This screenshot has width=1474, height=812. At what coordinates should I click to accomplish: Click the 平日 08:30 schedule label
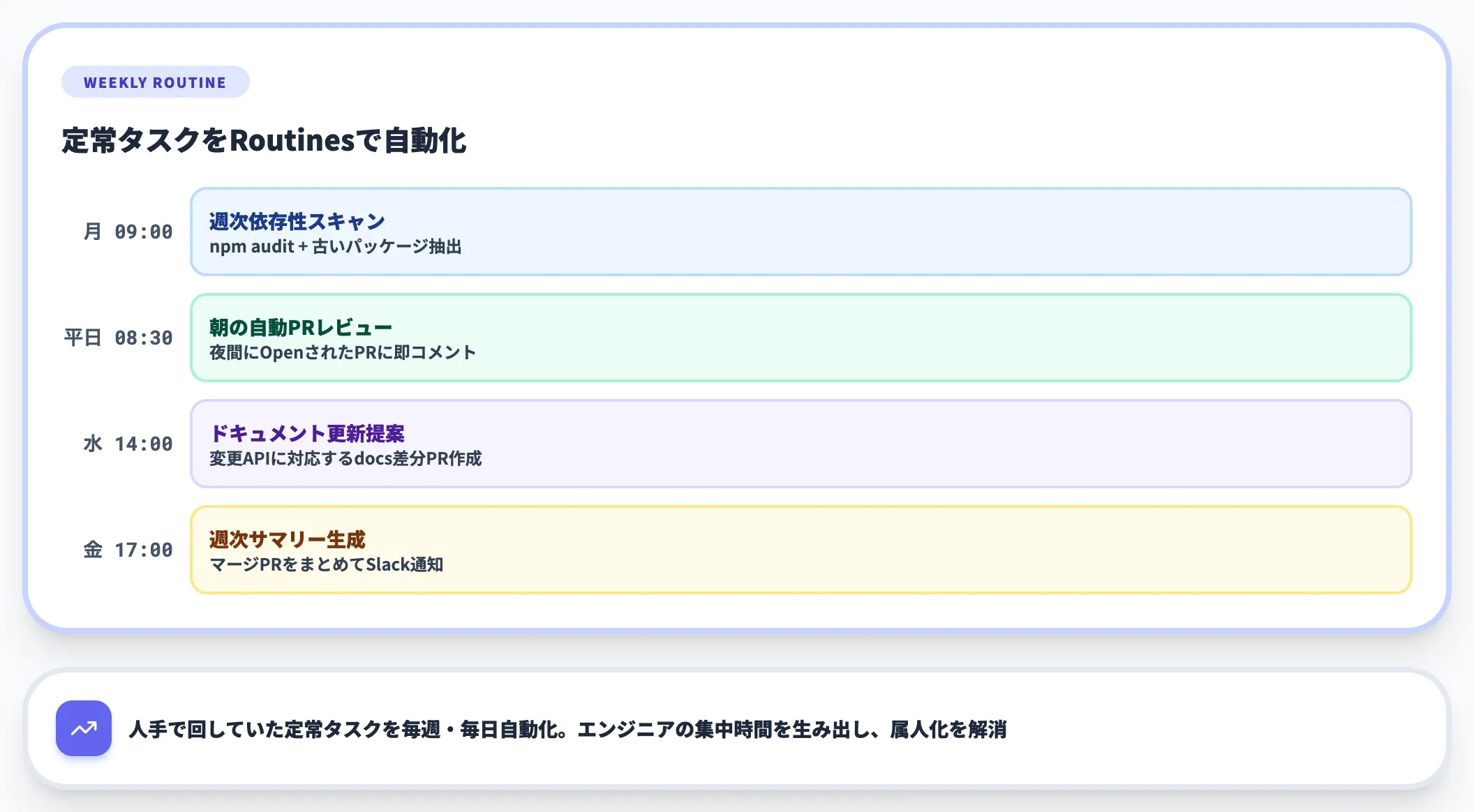[x=118, y=338]
